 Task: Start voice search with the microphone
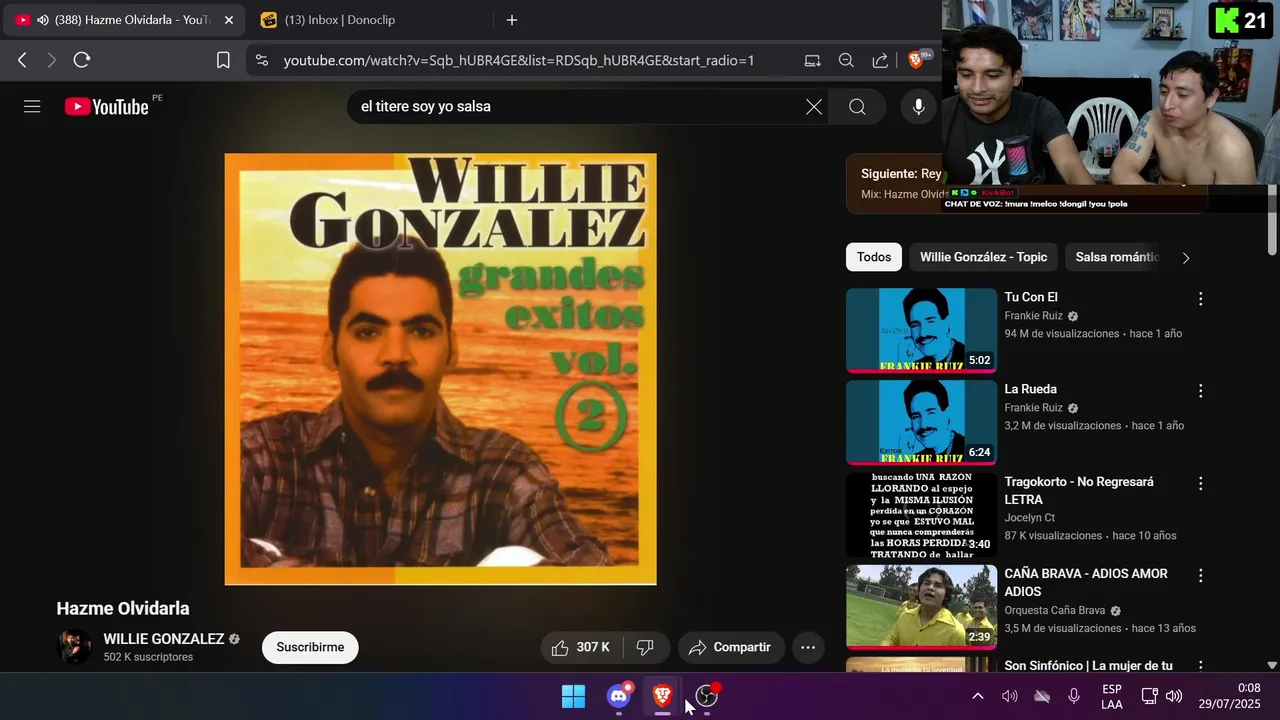coord(918,107)
